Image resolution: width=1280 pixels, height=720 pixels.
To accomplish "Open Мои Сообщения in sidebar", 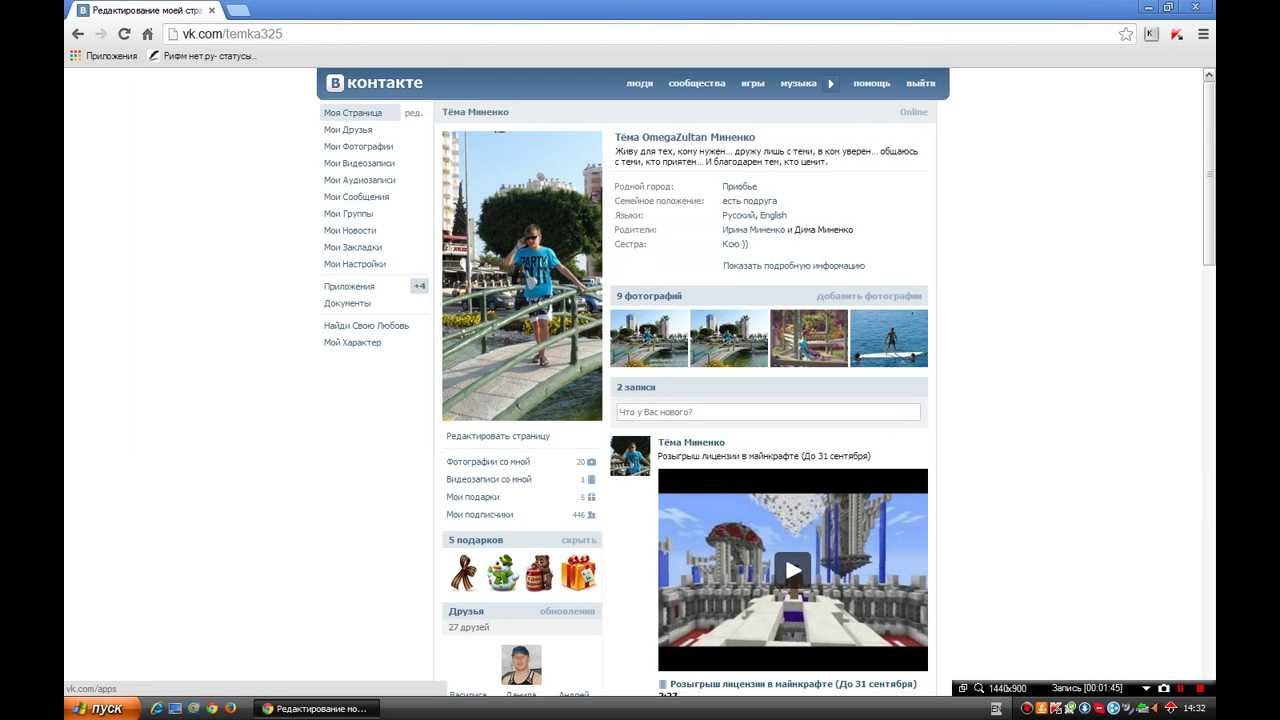I will click(x=356, y=197).
